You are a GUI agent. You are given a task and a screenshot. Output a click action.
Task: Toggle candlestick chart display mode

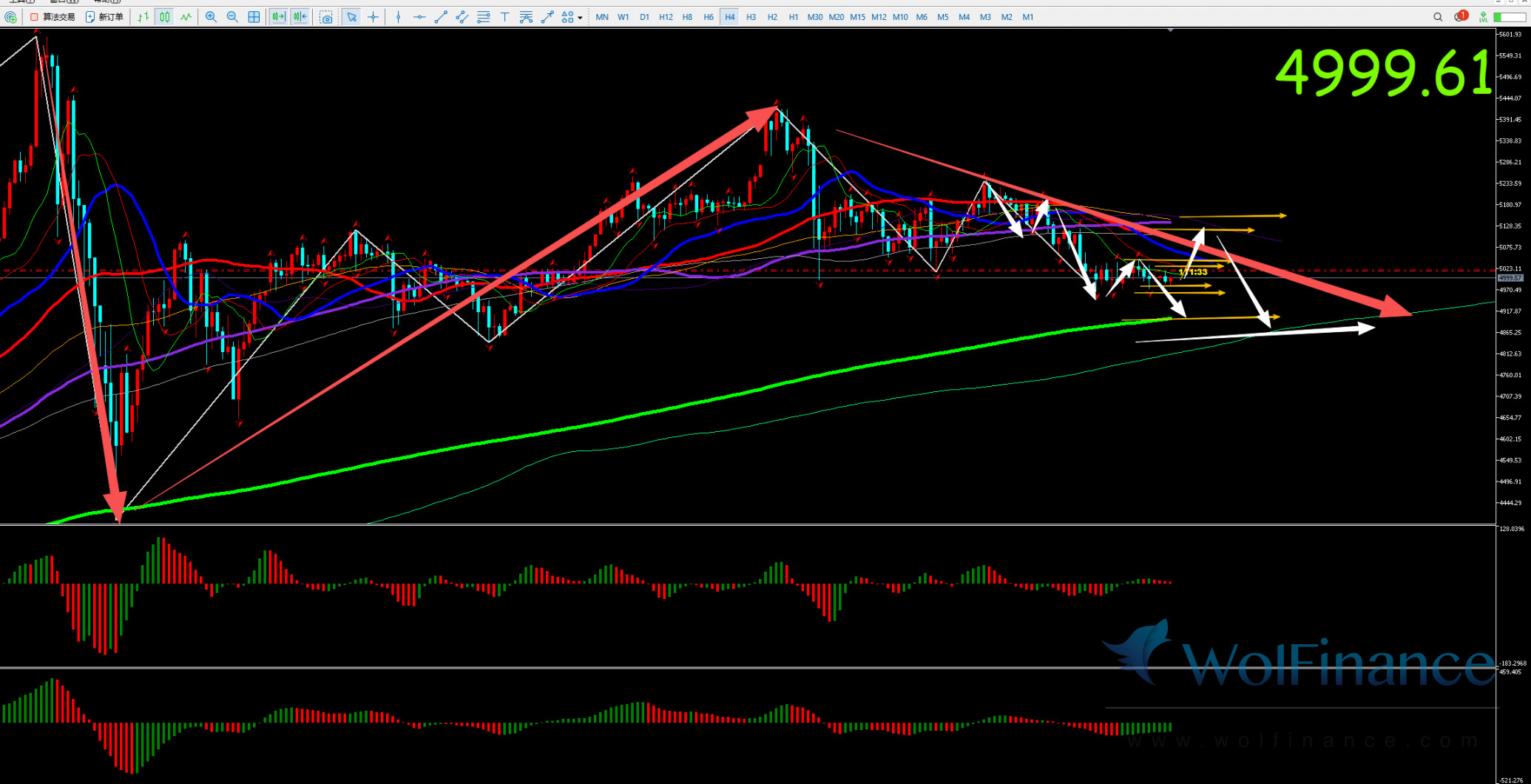click(x=164, y=17)
